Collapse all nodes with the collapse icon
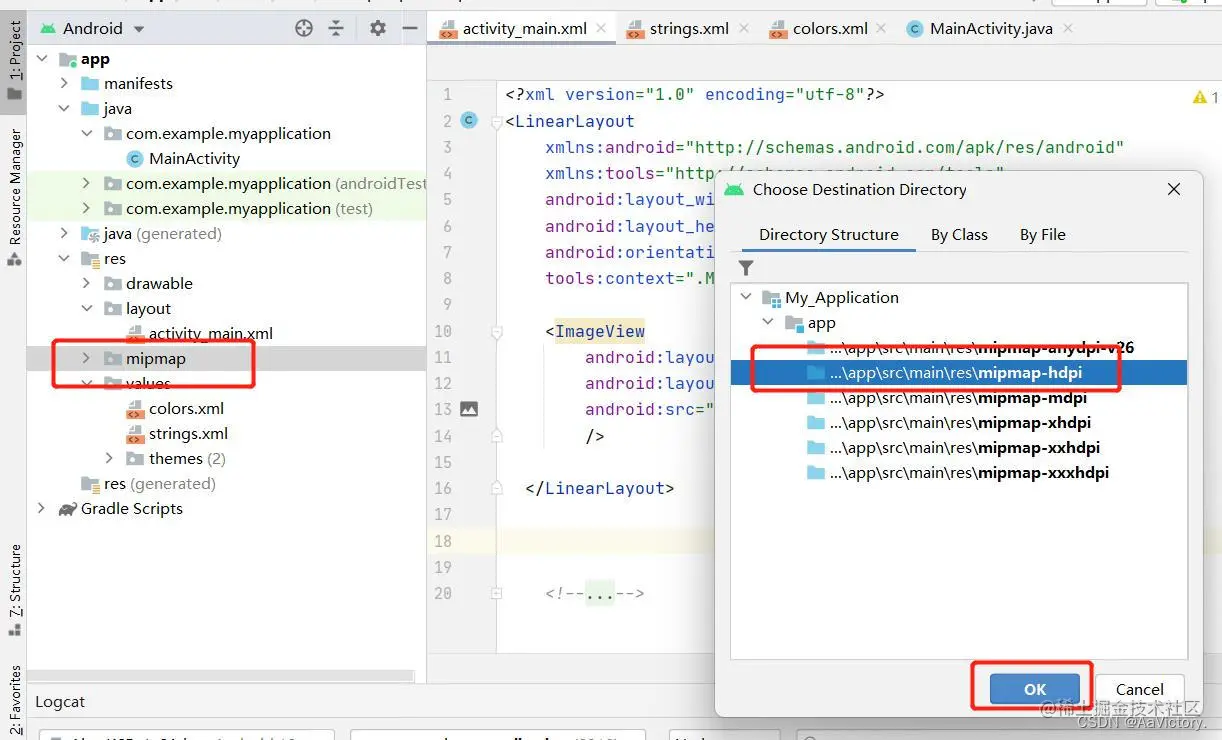 336,28
